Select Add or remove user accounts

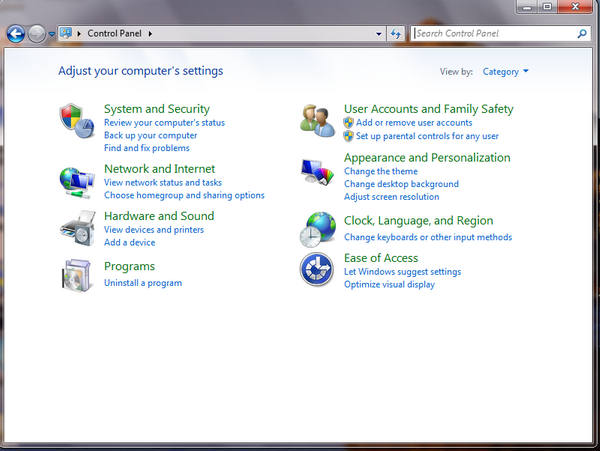coord(414,123)
